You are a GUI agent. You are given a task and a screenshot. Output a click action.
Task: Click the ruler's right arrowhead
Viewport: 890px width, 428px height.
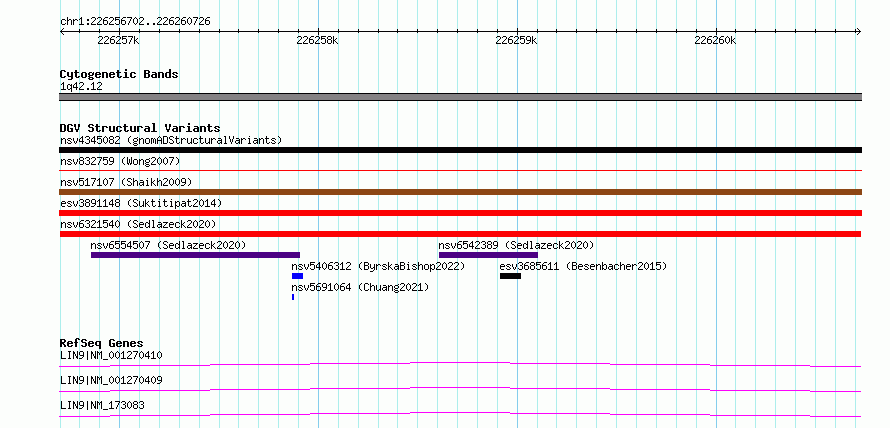[859, 31]
